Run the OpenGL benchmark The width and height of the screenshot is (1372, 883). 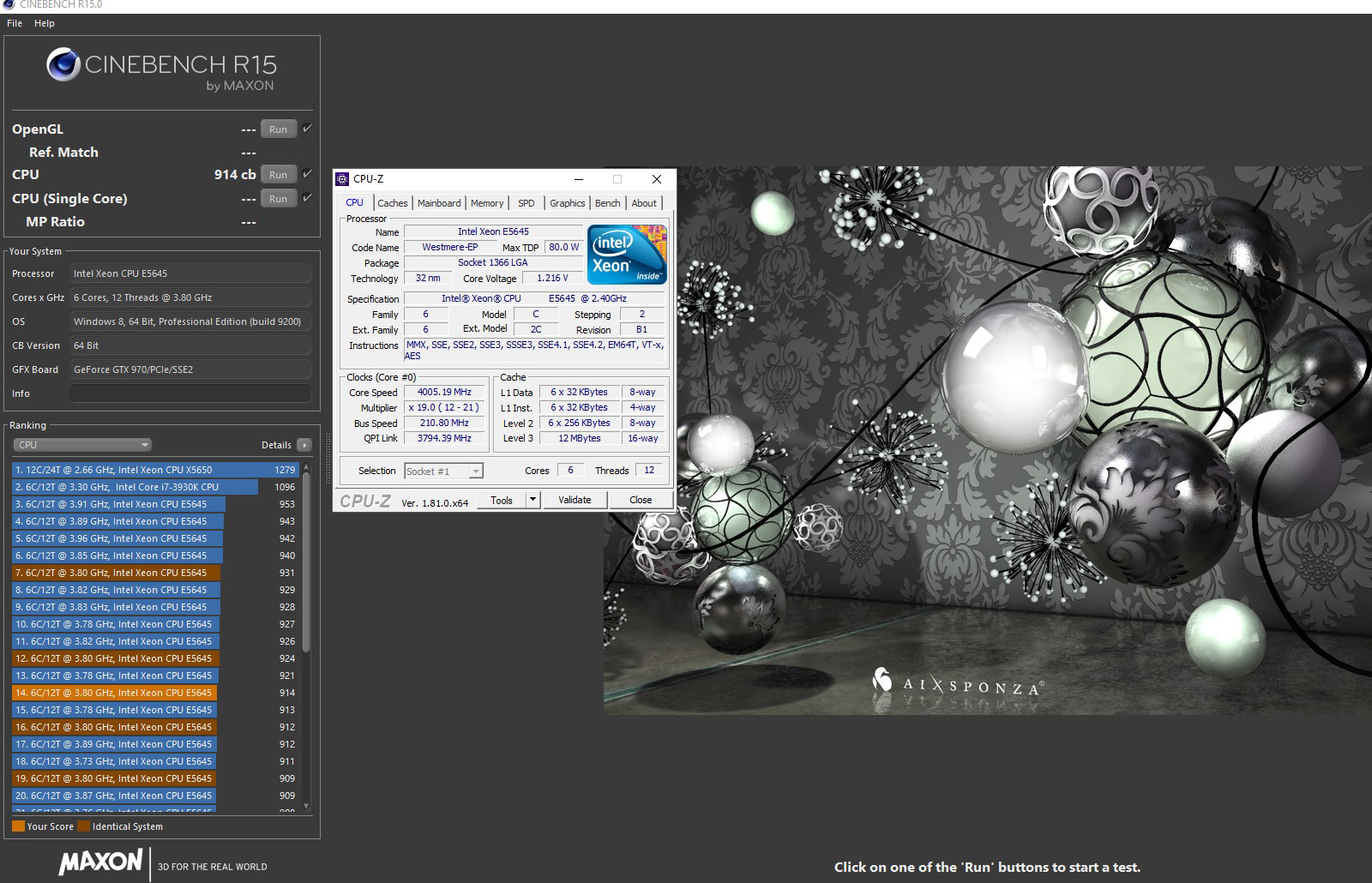(279, 129)
